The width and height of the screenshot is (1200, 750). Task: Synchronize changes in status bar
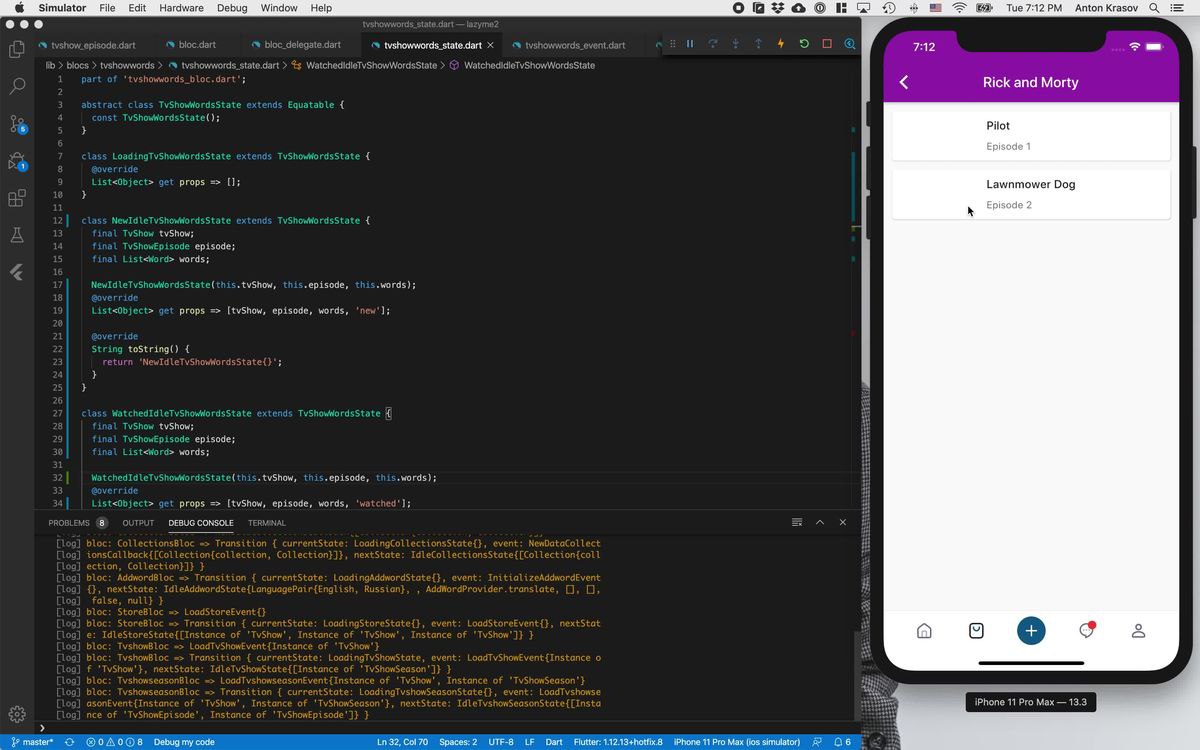[x=69, y=742]
